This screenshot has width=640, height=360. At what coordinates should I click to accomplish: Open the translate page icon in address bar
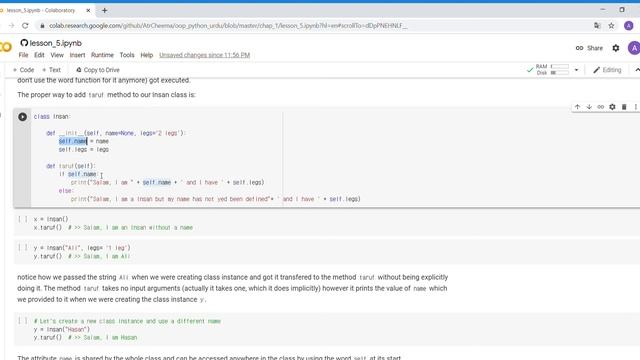pos(597,26)
